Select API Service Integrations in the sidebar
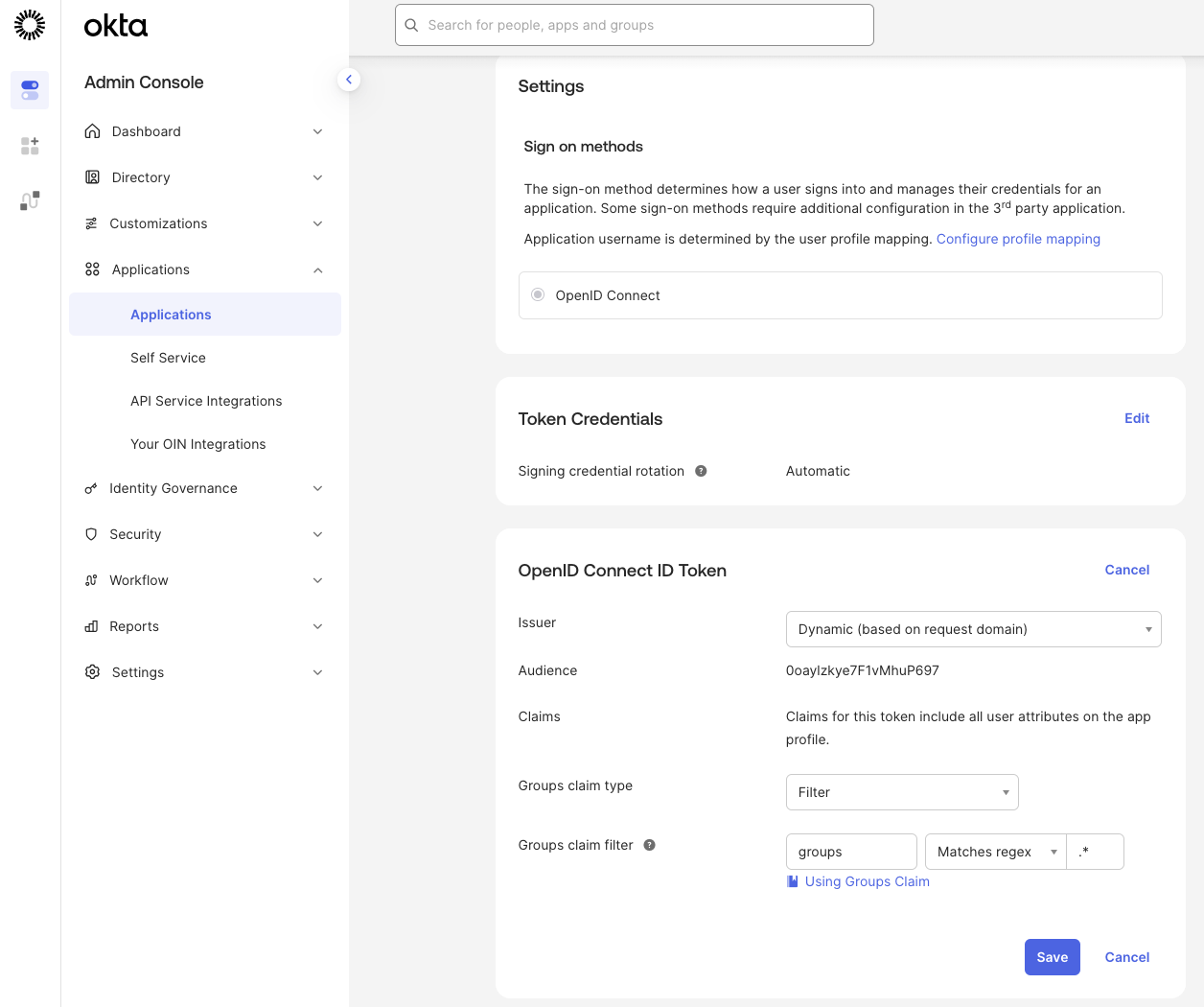 (x=206, y=401)
